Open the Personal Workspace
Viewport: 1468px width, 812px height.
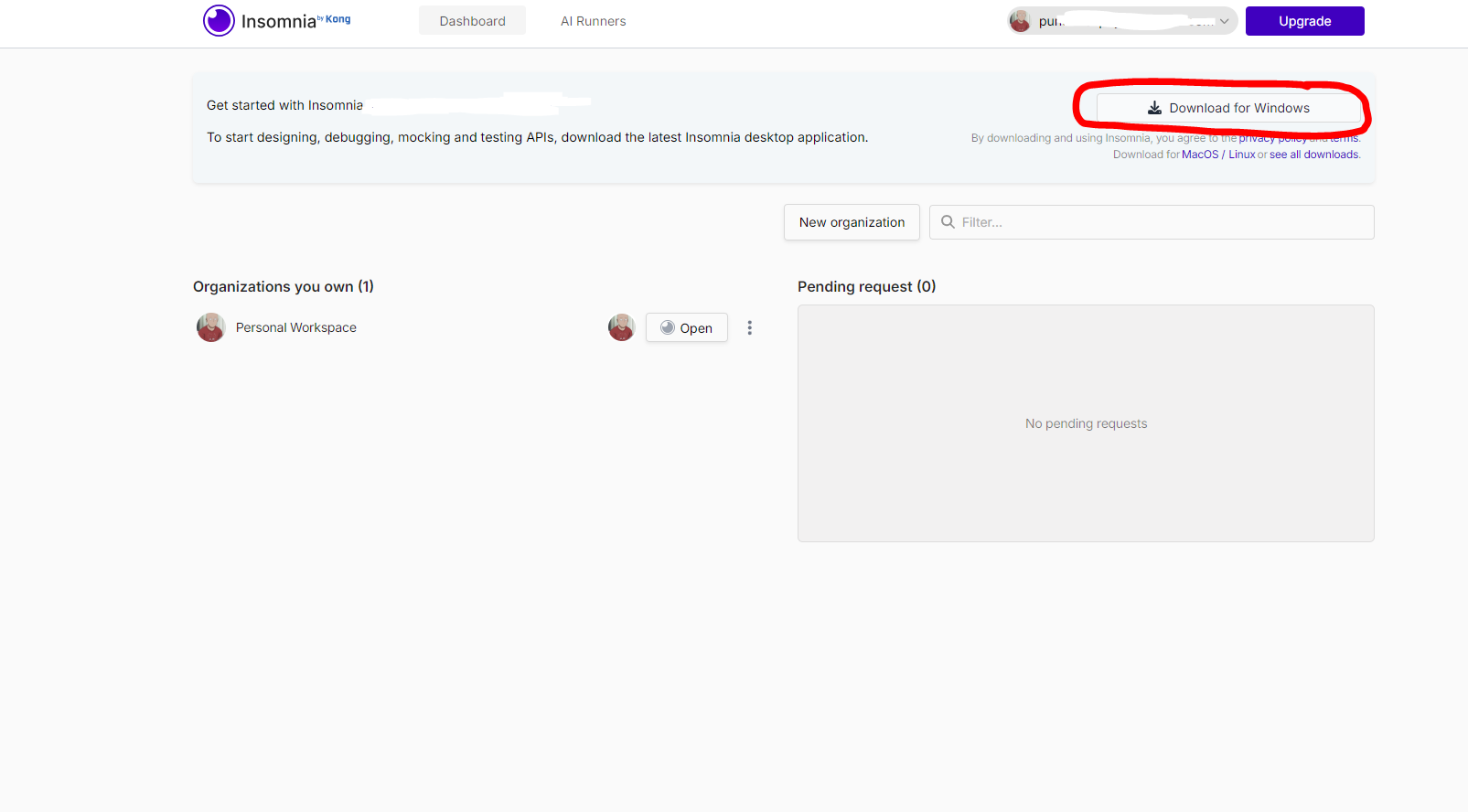pos(687,327)
